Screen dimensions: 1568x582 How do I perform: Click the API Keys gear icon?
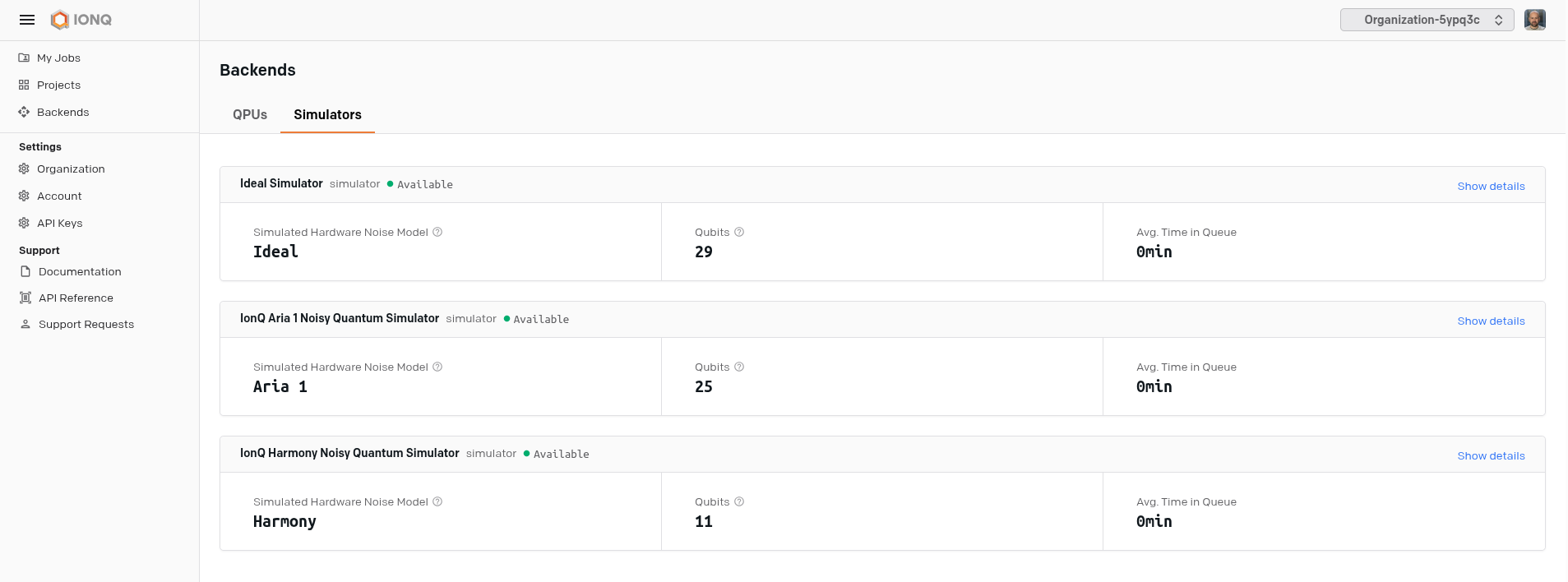tap(24, 223)
